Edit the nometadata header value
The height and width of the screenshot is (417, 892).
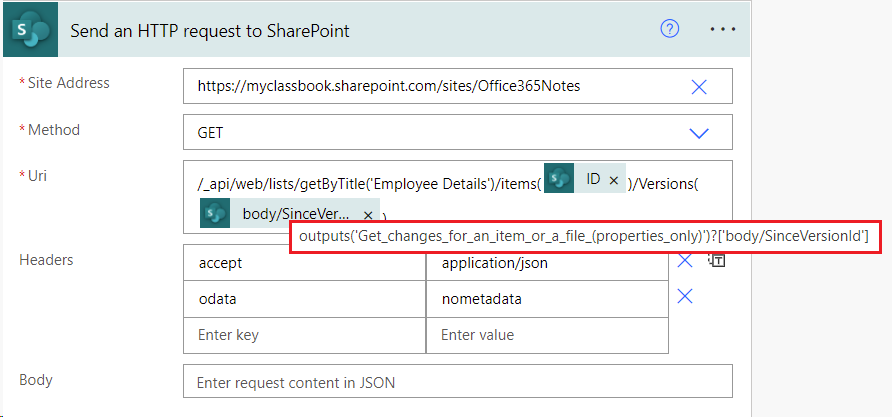tap(547, 299)
